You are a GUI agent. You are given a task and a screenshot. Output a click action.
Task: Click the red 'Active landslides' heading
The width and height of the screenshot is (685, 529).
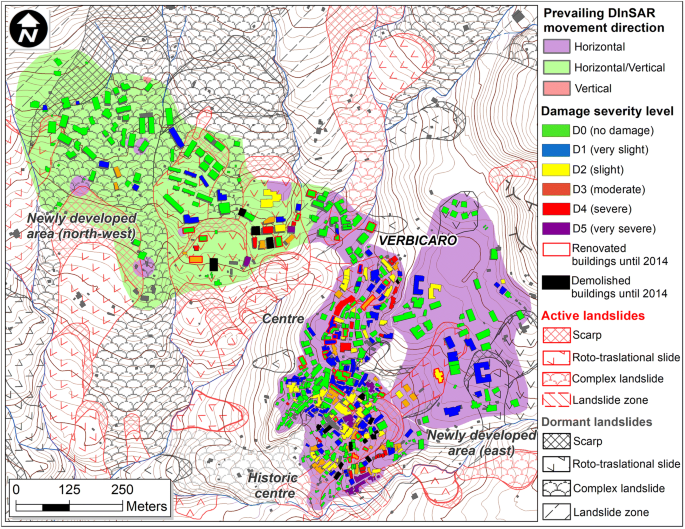point(593,315)
